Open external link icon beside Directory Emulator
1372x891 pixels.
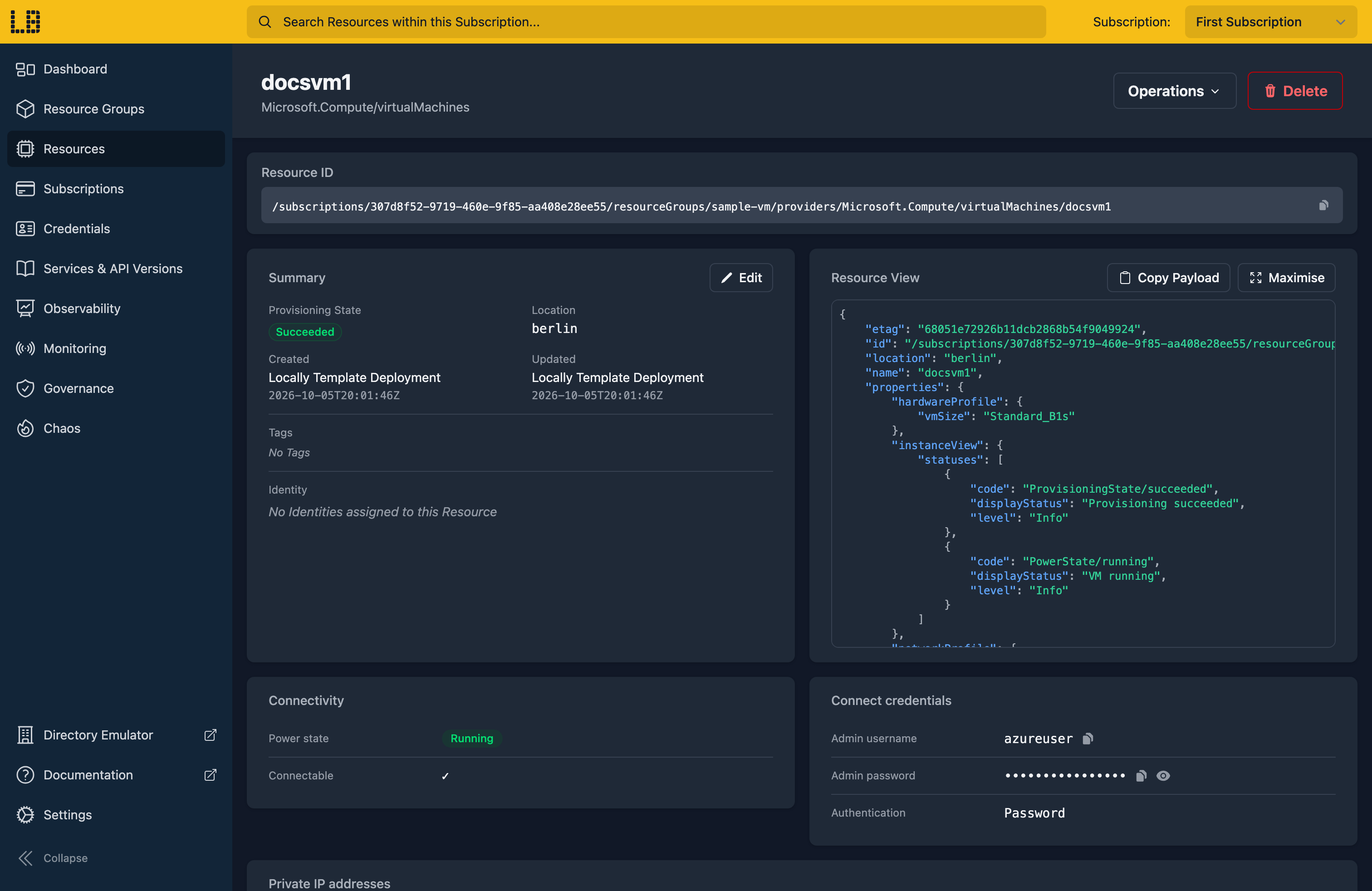(211, 735)
